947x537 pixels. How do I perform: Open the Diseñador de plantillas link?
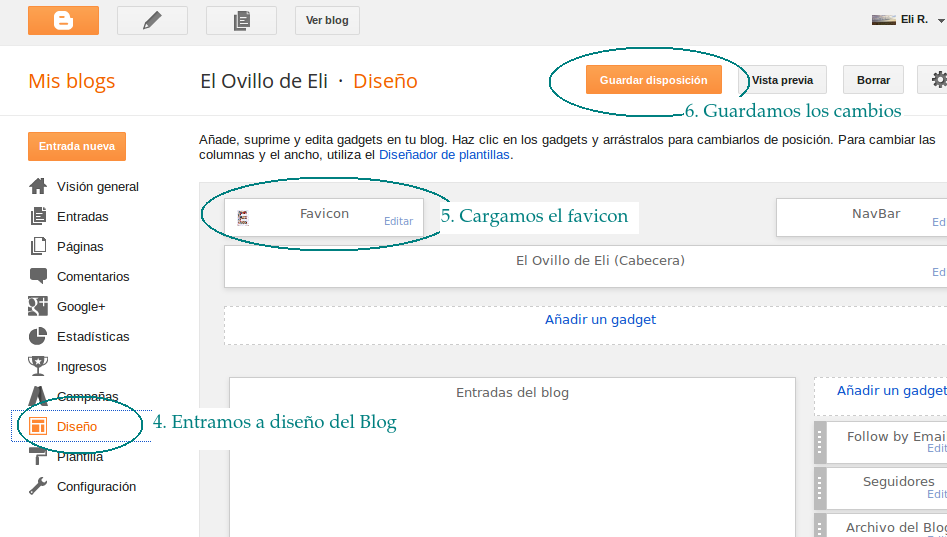click(445, 155)
